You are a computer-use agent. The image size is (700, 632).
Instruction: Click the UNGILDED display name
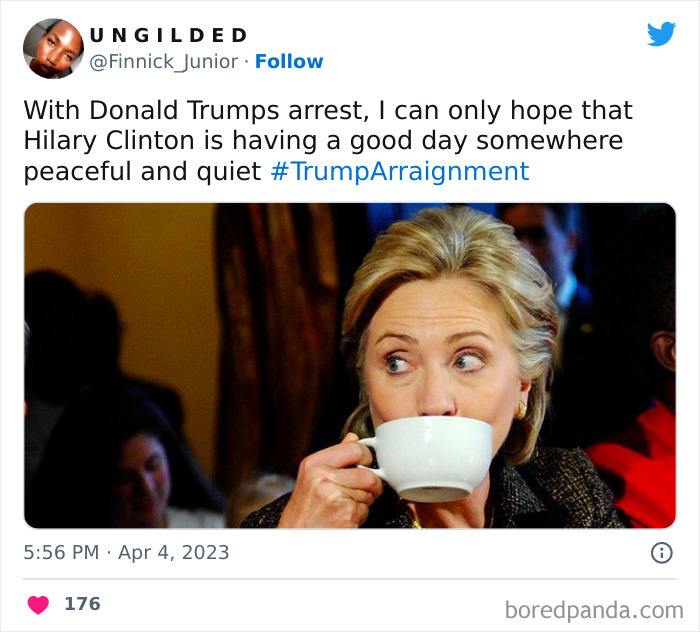coord(168,35)
